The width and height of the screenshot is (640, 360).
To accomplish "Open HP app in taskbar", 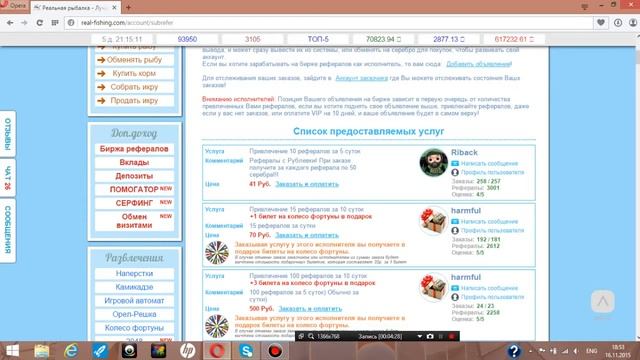I will (187, 351).
